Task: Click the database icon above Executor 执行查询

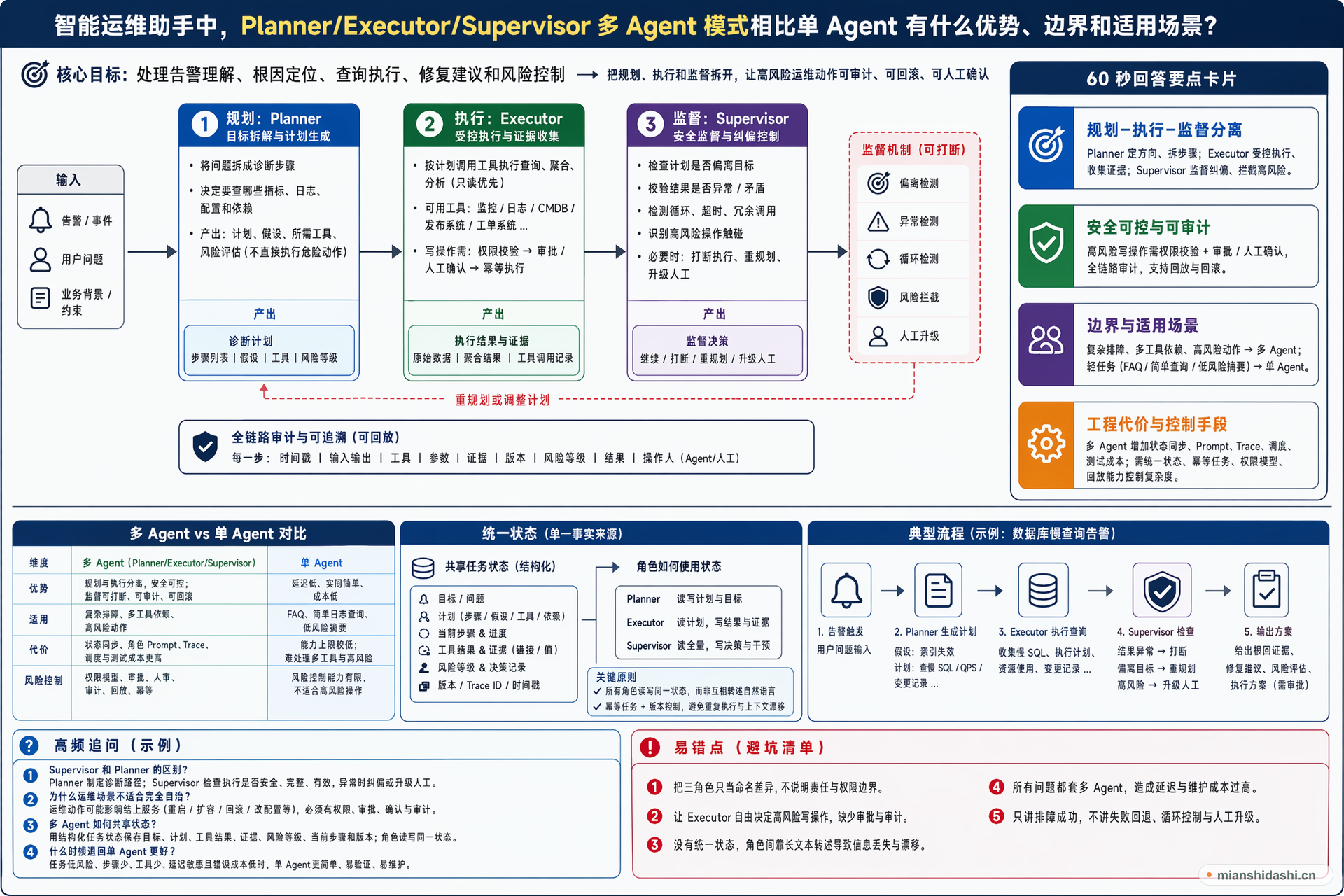Action: pyautogui.click(x=1043, y=591)
